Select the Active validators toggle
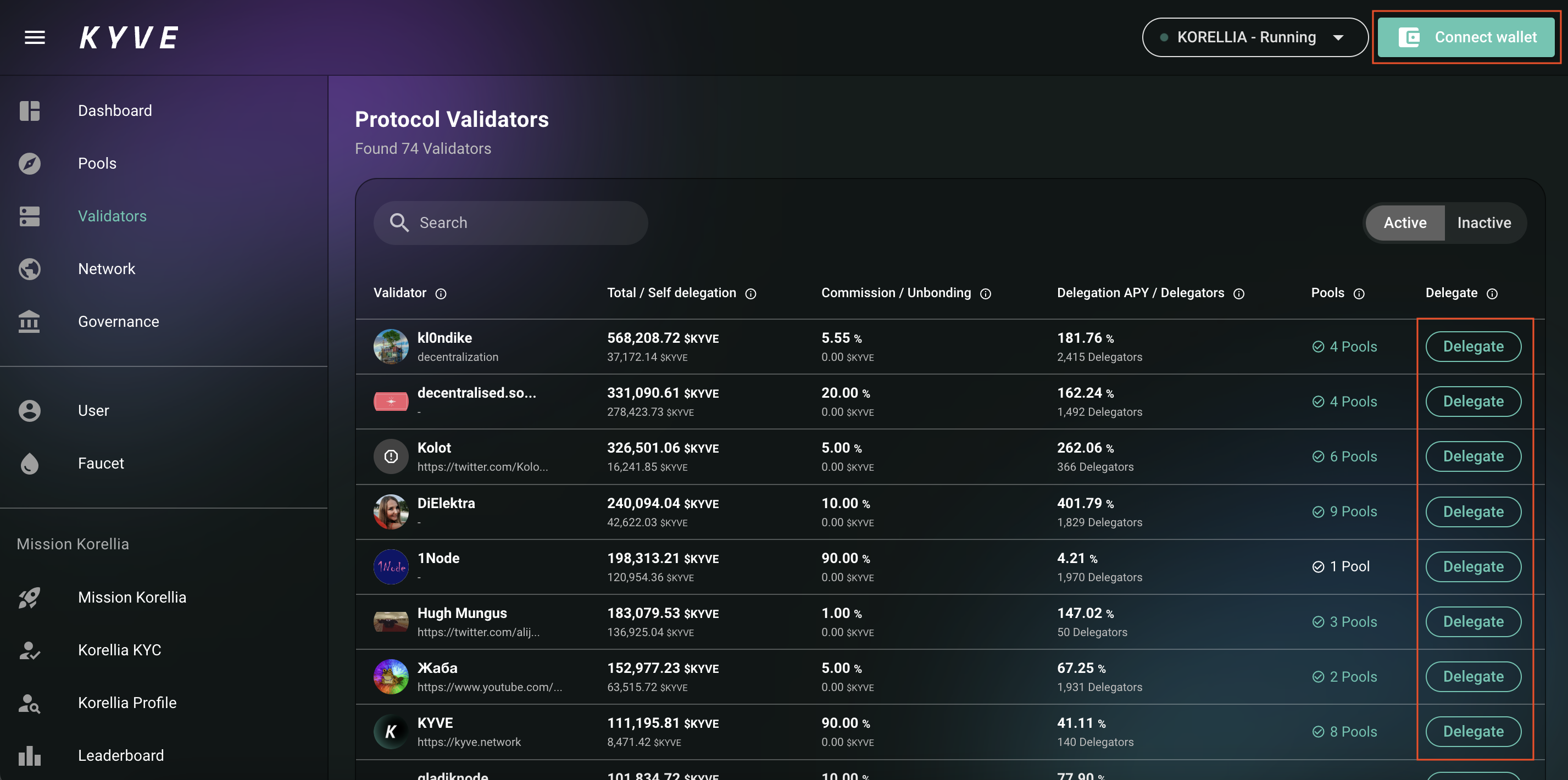 (1404, 222)
